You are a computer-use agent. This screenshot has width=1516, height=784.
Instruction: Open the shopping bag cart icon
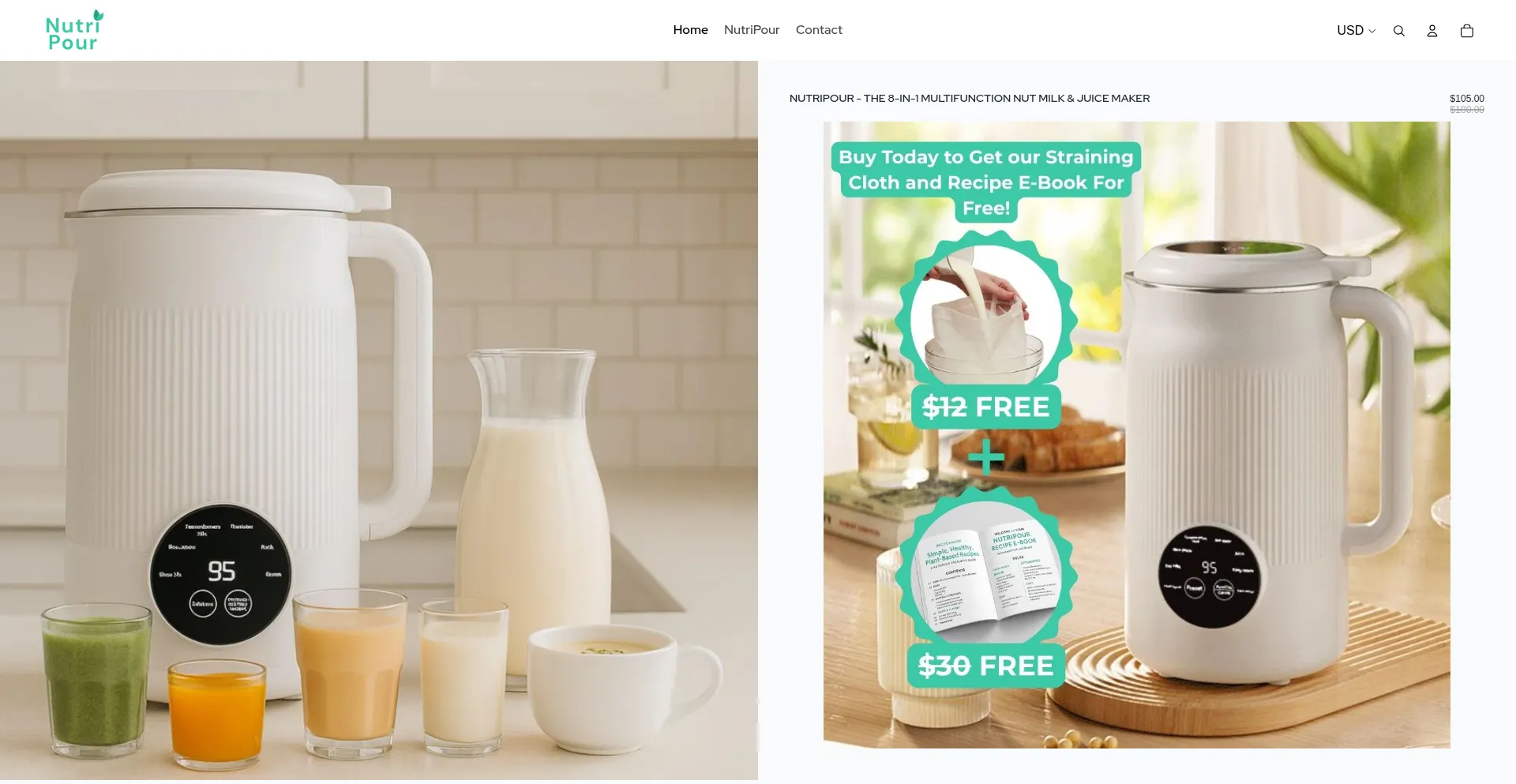(x=1467, y=31)
